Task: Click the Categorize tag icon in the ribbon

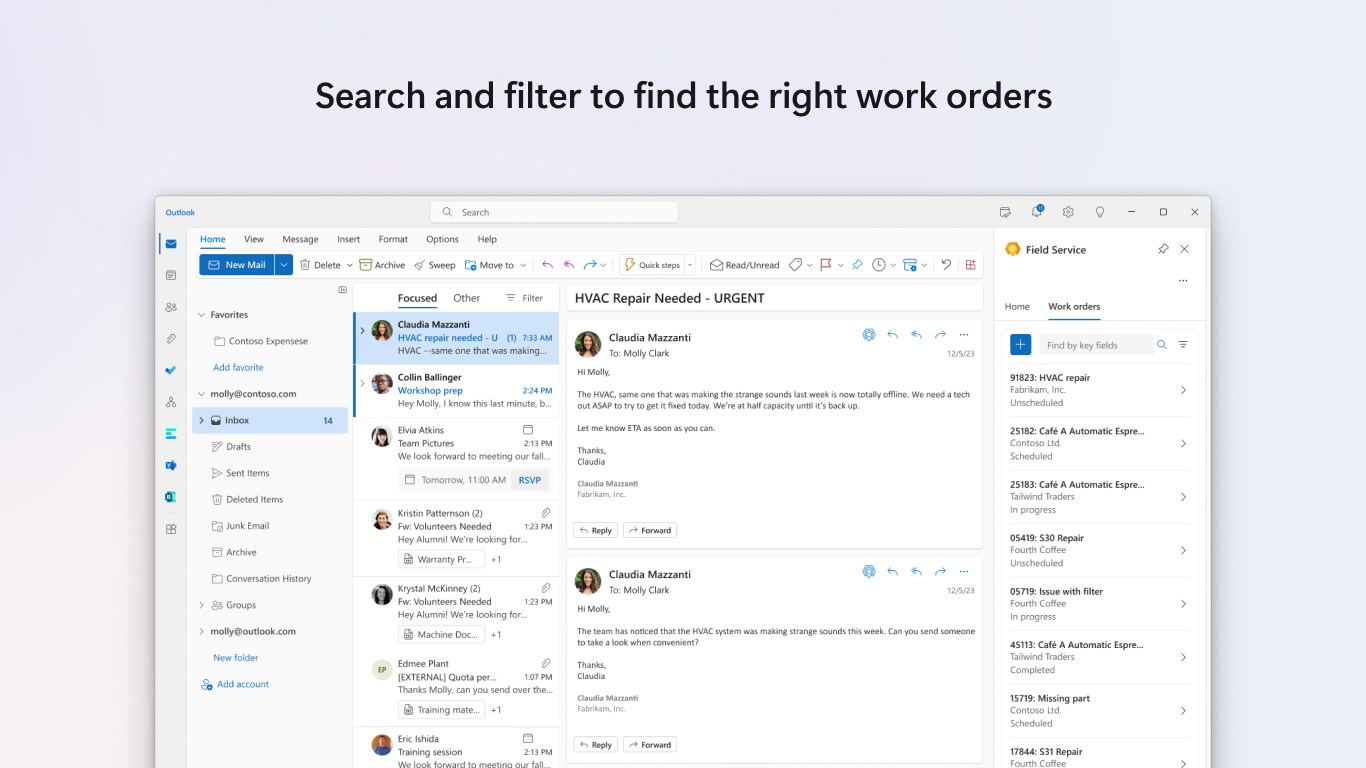Action: (795, 265)
